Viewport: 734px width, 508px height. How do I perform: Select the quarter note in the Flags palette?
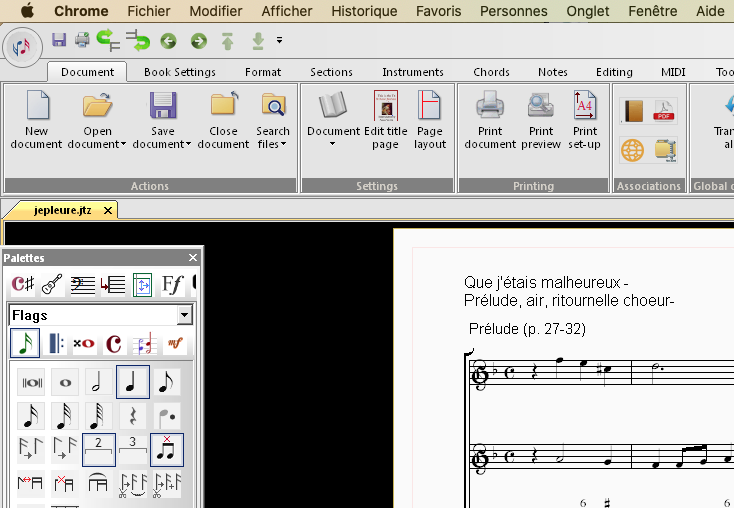pos(132,382)
